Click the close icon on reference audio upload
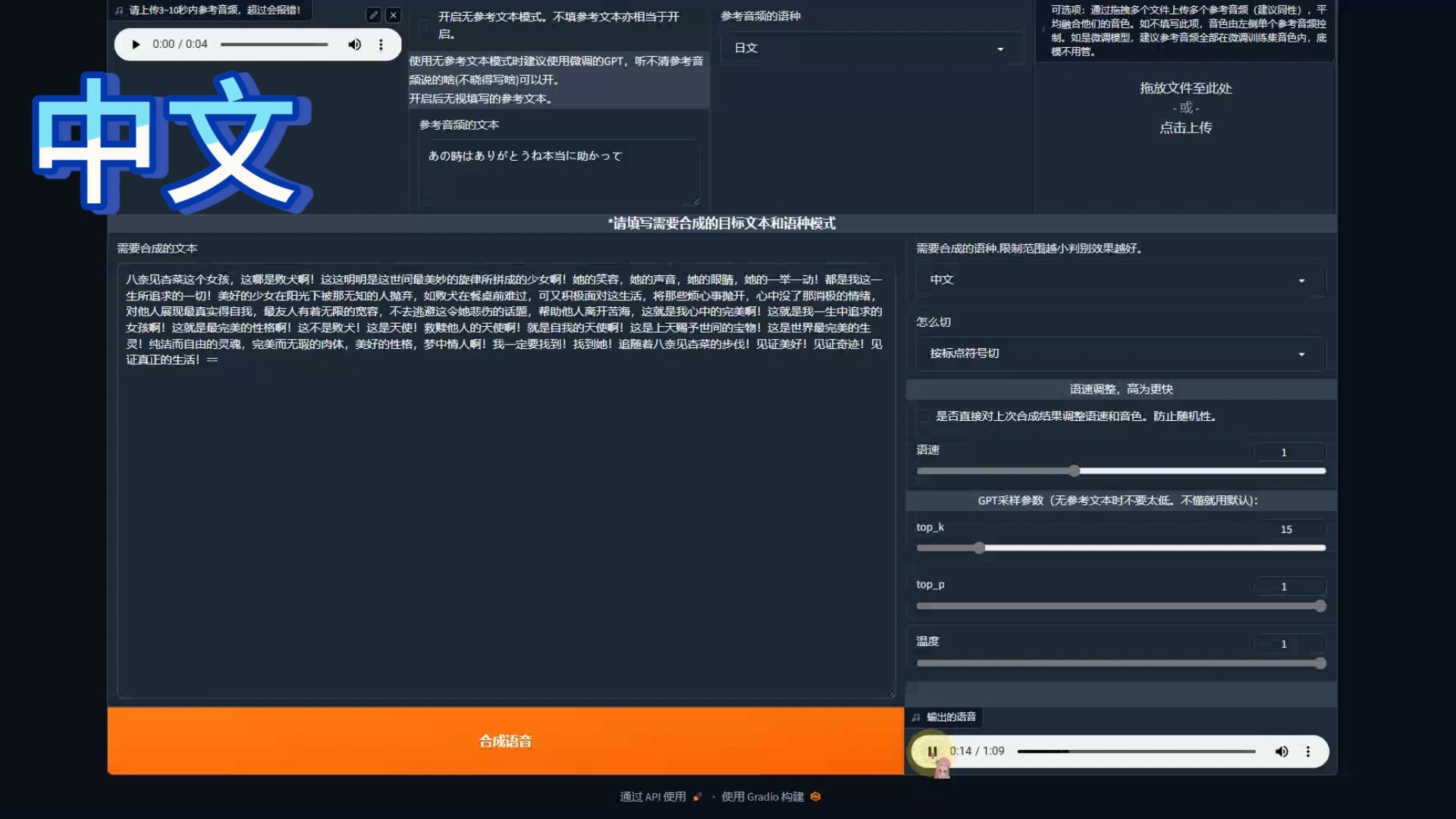Viewport: 1456px width, 819px height. pos(393,15)
